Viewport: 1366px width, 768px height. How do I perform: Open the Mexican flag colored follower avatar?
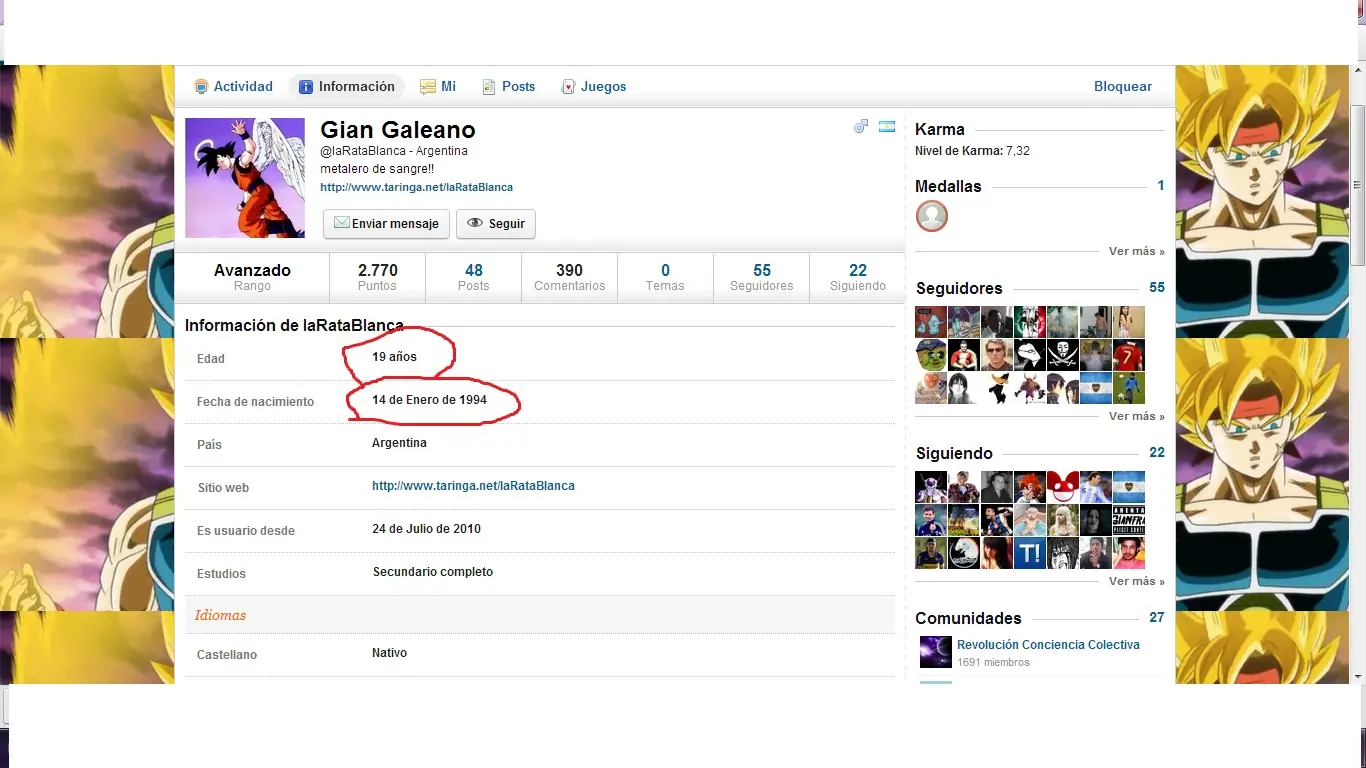coord(1029,322)
